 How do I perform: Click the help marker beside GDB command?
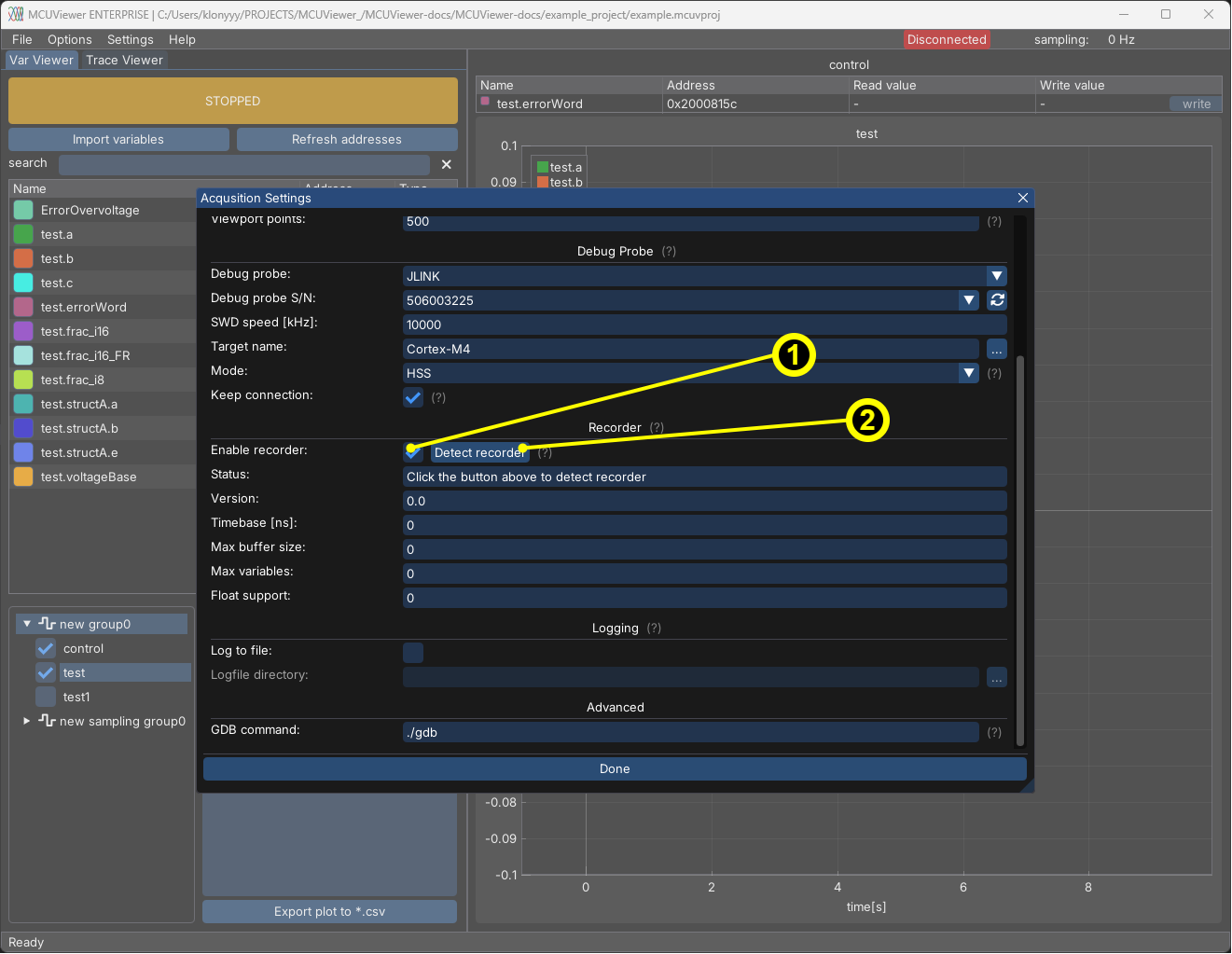(x=994, y=733)
